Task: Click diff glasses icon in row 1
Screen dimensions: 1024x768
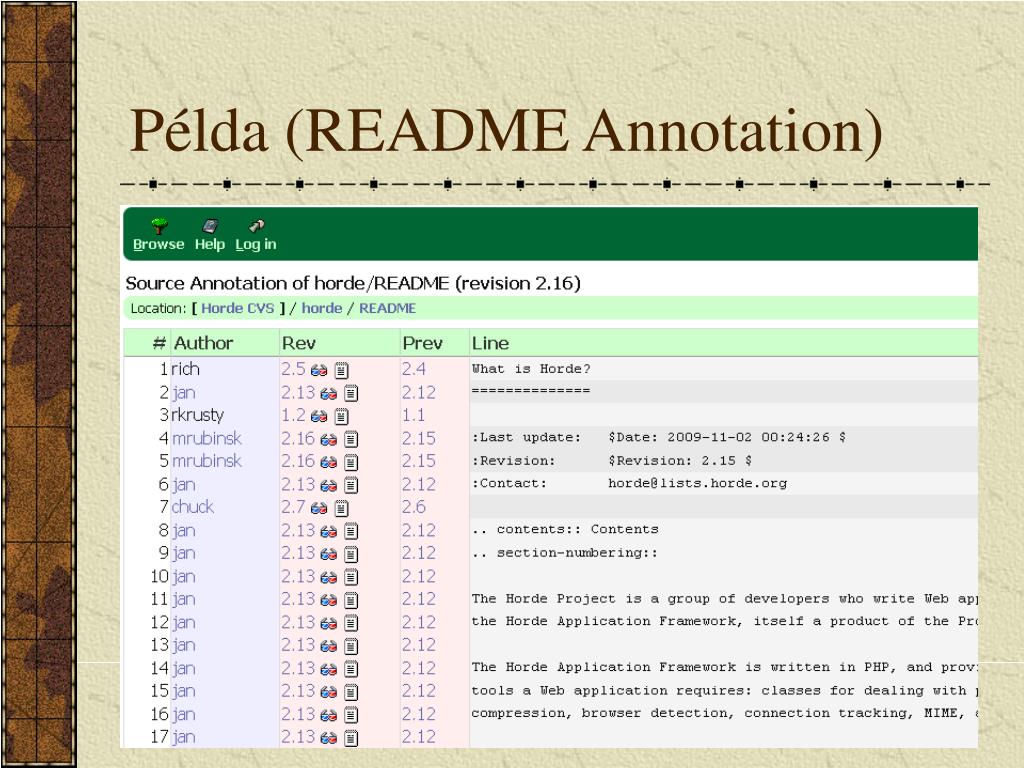Action: pyautogui.click(x=319, y=370)
